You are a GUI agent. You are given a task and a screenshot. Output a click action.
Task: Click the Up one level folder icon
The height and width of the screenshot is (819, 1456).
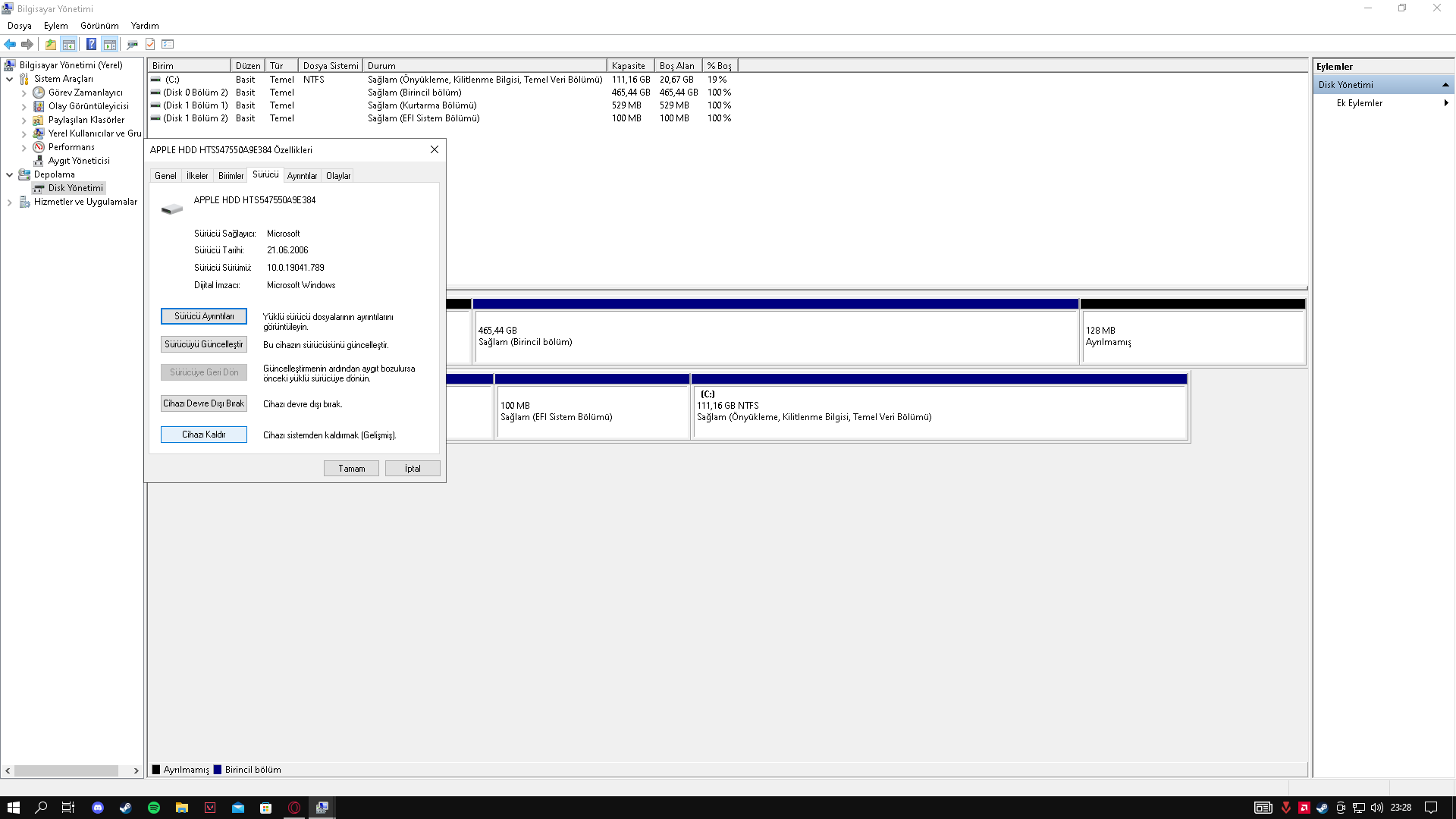coord(50,44)
